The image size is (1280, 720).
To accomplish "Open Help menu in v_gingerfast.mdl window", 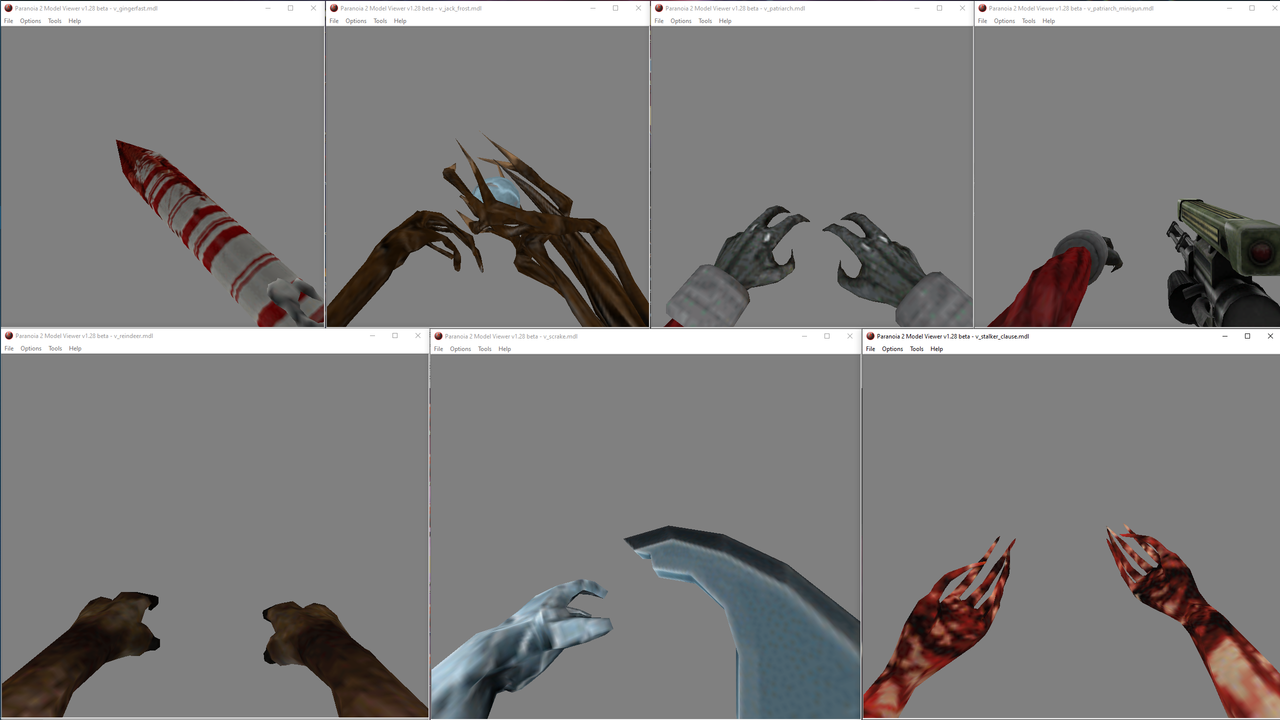I will 75,21.
